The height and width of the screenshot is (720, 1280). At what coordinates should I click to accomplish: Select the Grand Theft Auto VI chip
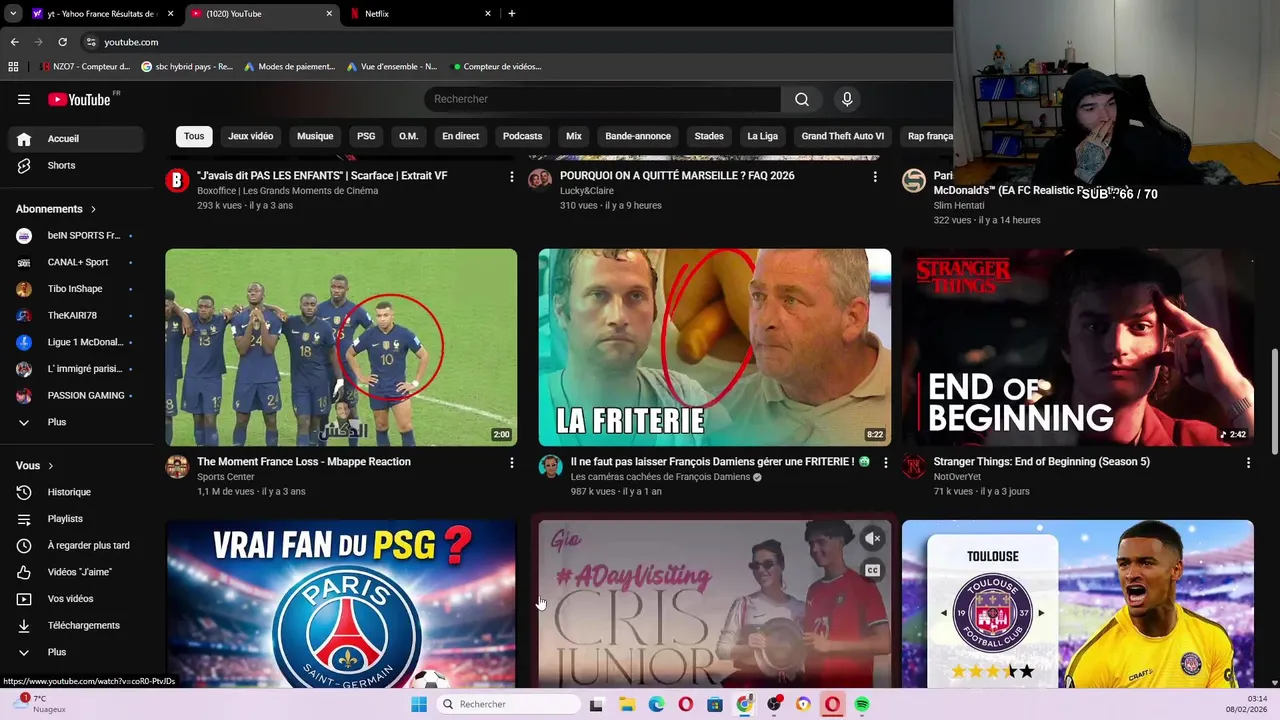click(842, 136)
